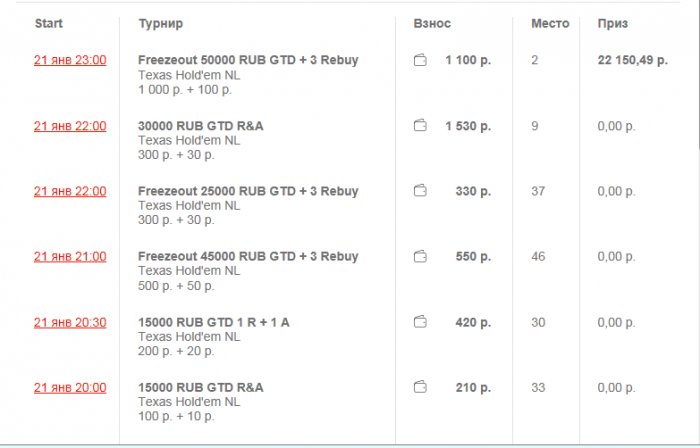Click wallet icon beside 420 р. fee
The image size is (700, 448).
420,322
